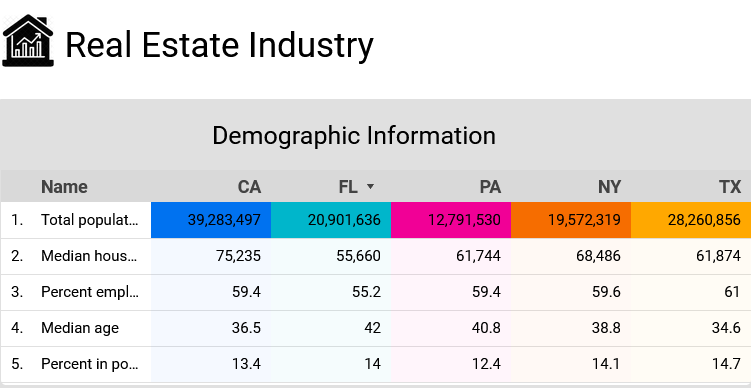Click the Percent in poverty row label
Viewport: 751px width, 388px height.
coord(90,364)
